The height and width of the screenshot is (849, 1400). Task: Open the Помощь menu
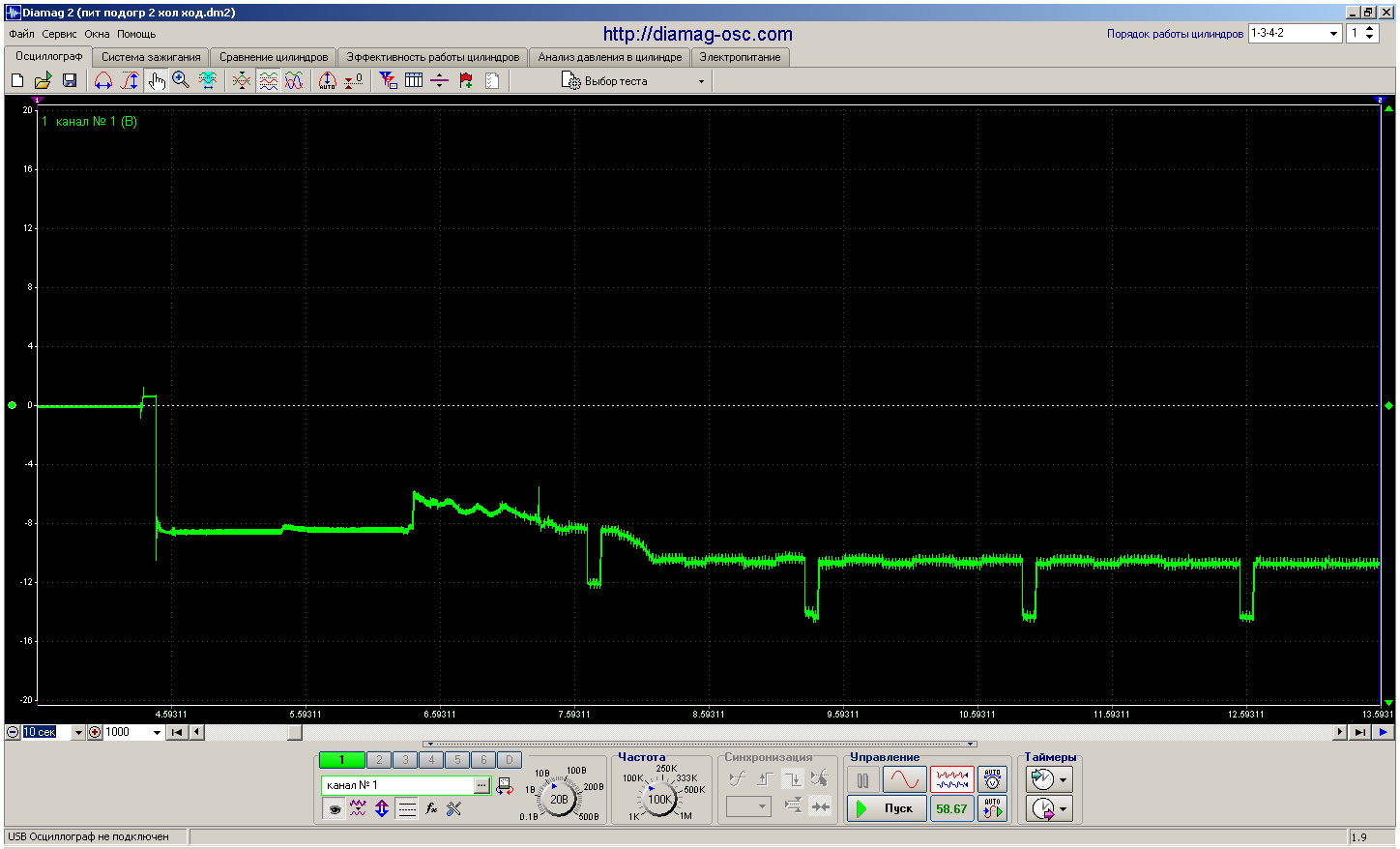click(x=136, y=34)
